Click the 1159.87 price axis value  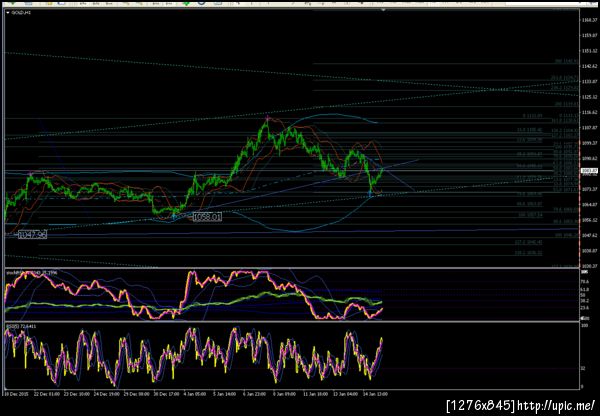coord(590,36)
